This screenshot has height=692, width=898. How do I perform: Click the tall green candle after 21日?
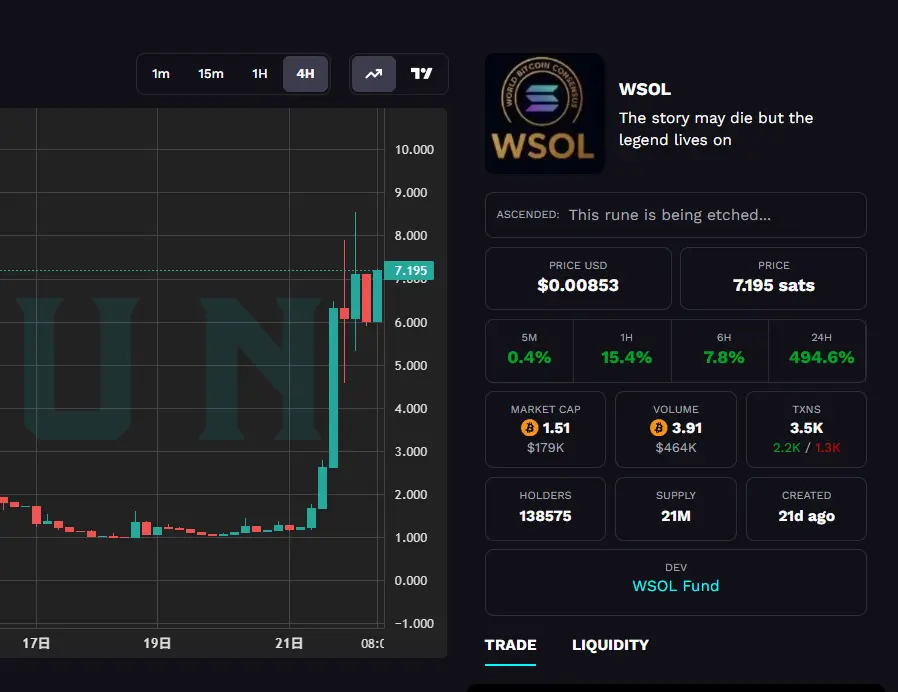(x=333, y=388)
